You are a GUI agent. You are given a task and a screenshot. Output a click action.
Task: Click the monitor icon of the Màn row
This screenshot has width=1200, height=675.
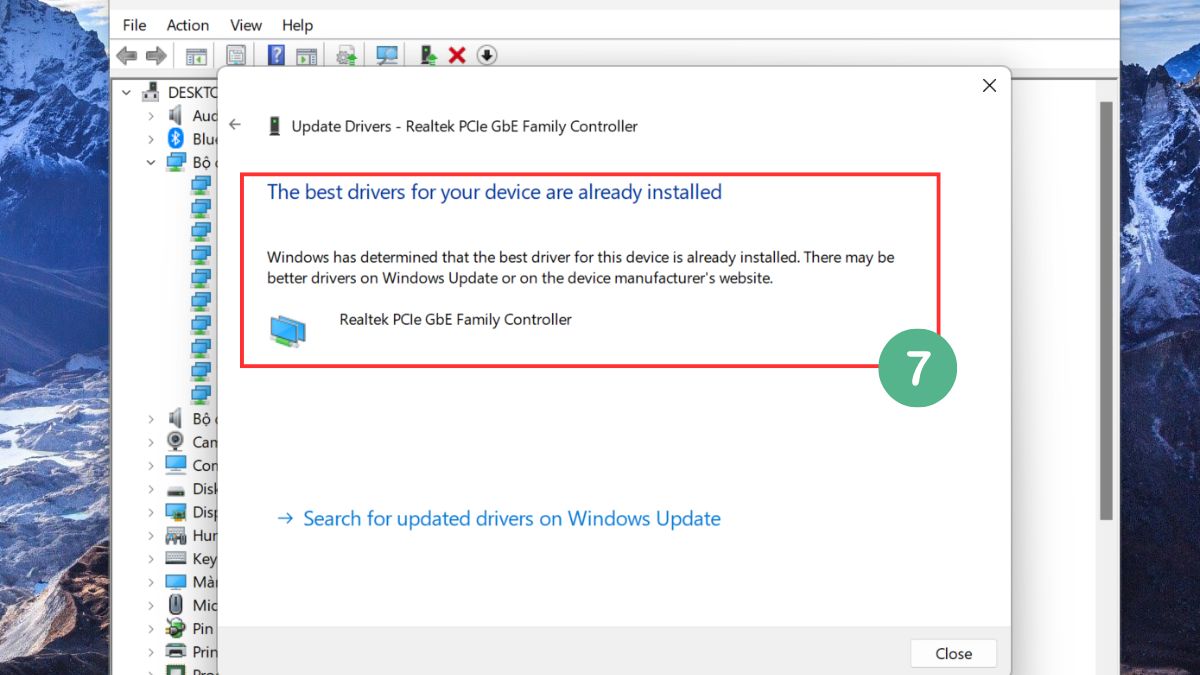(176, 582)
